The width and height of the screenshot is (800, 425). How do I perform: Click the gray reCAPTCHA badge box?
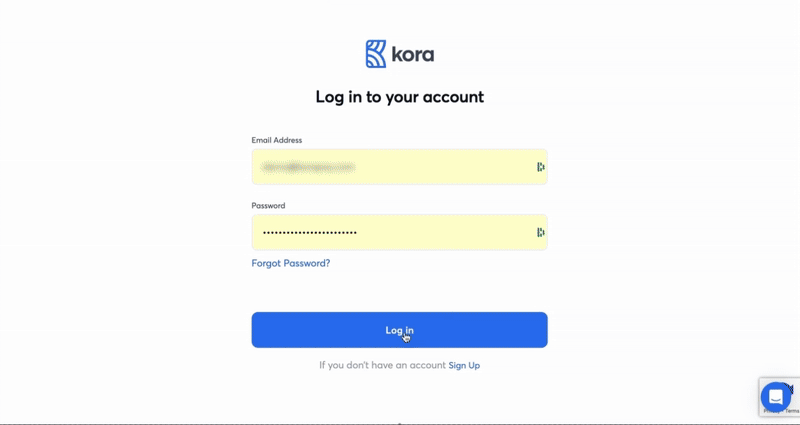(x=779, y=396)
